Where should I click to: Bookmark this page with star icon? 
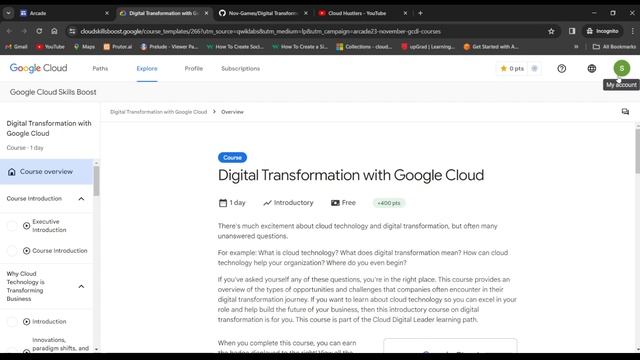551,31
